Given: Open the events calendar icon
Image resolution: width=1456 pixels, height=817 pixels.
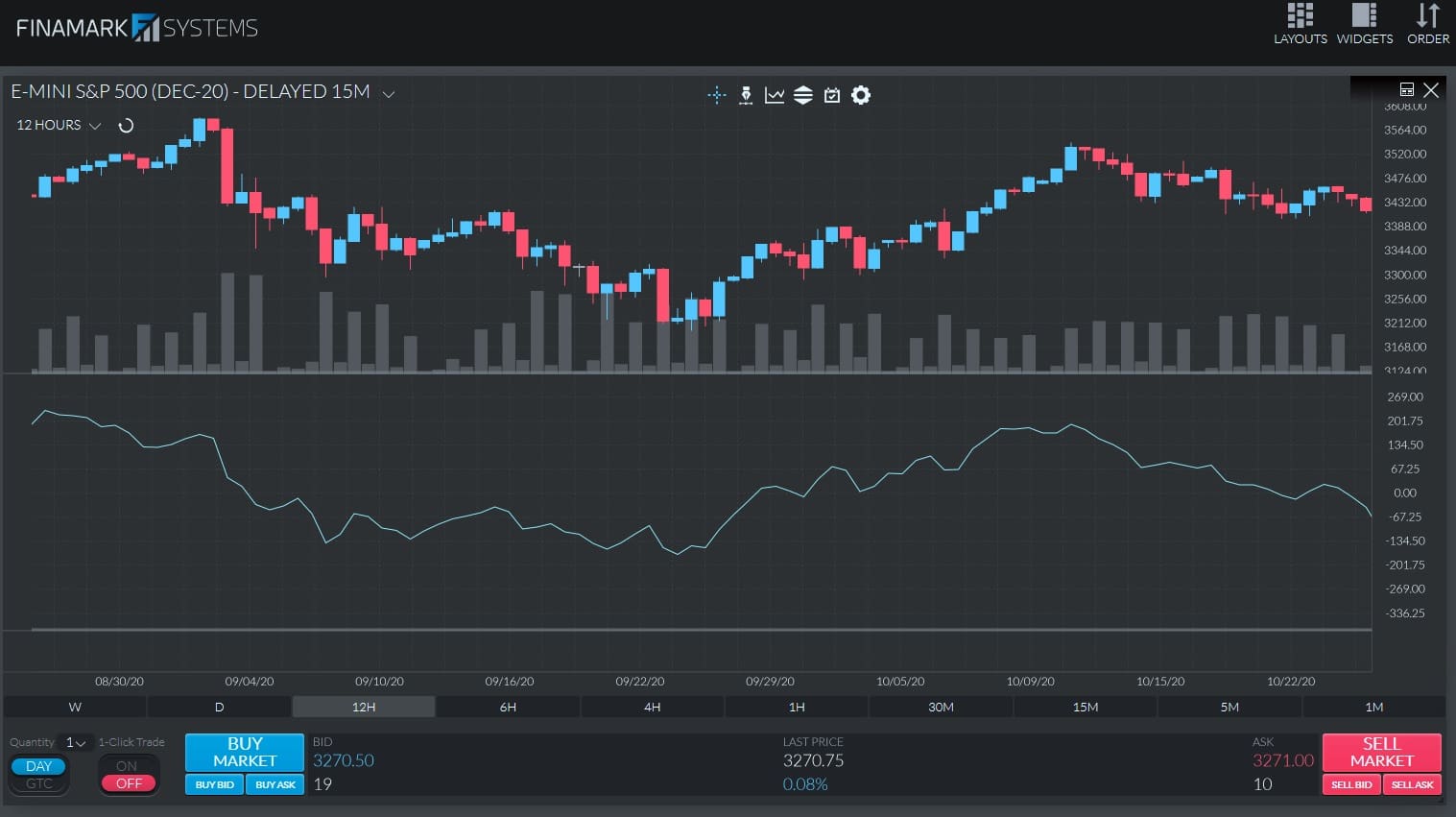Looking at the screenshot, I should (831, 95).
